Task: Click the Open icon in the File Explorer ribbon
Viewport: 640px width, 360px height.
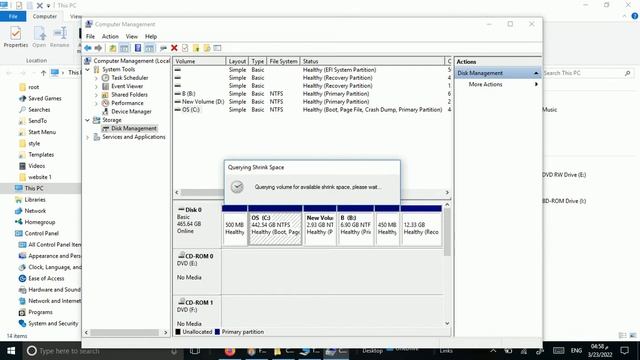Action: coord(40,33)
